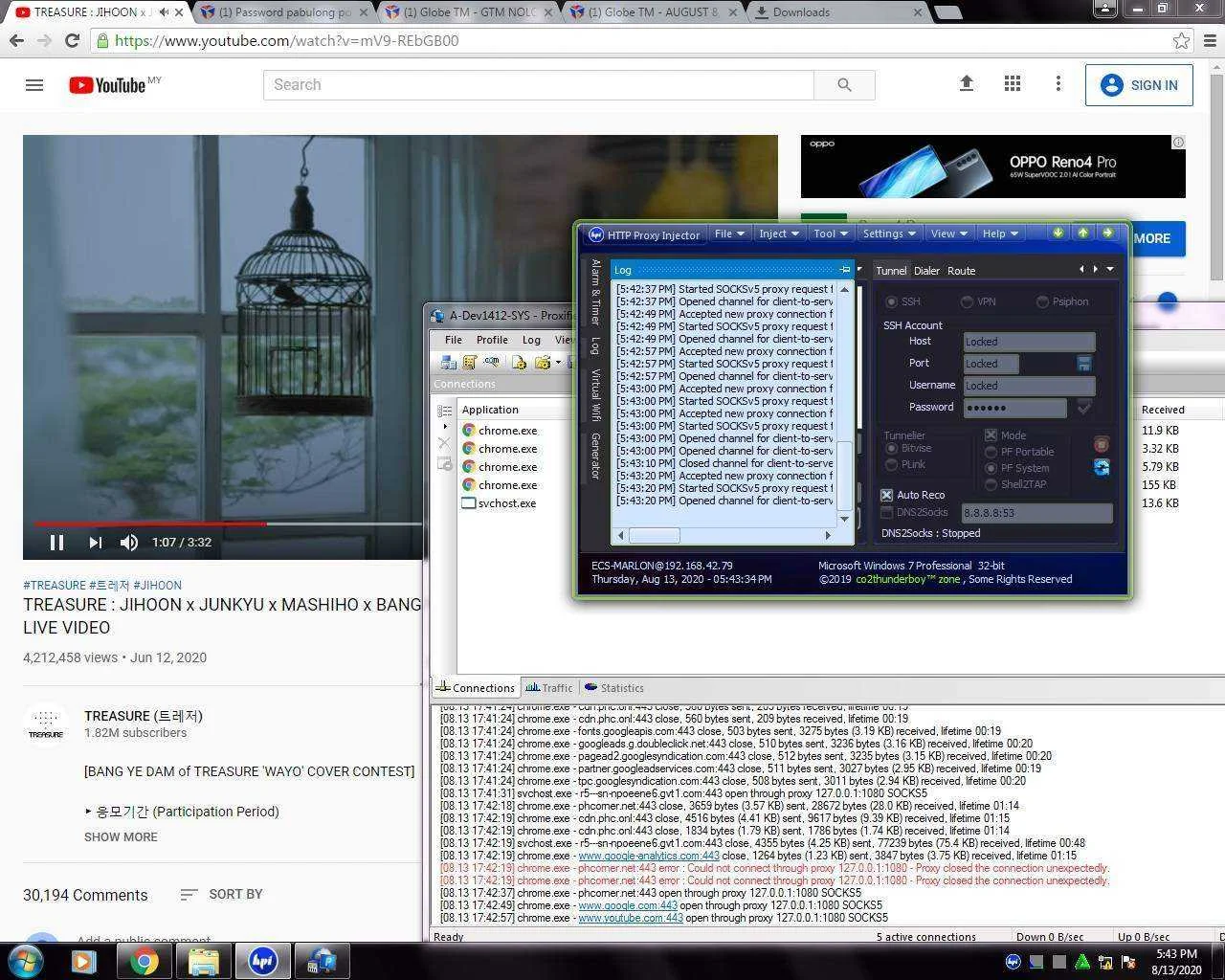The width and height of the screenshot is (1225, 980).
Task: Click HTTP Proxy Injector taskbar icon
Action: click(x=262, y=961)
